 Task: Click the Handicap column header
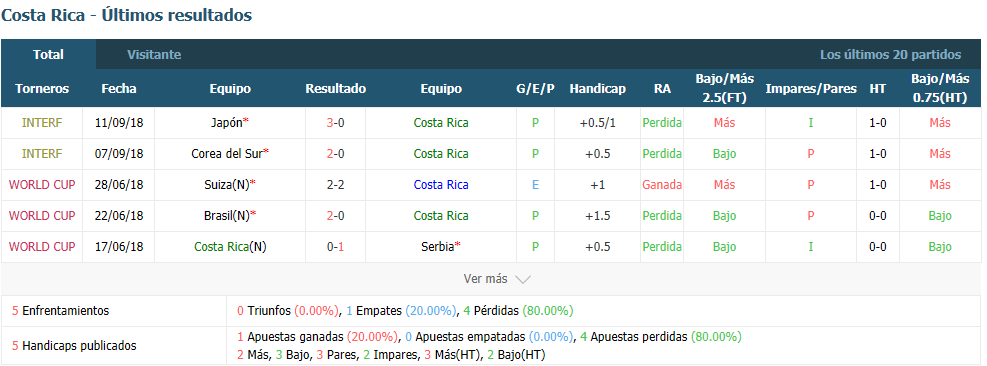tap(597, 89)
